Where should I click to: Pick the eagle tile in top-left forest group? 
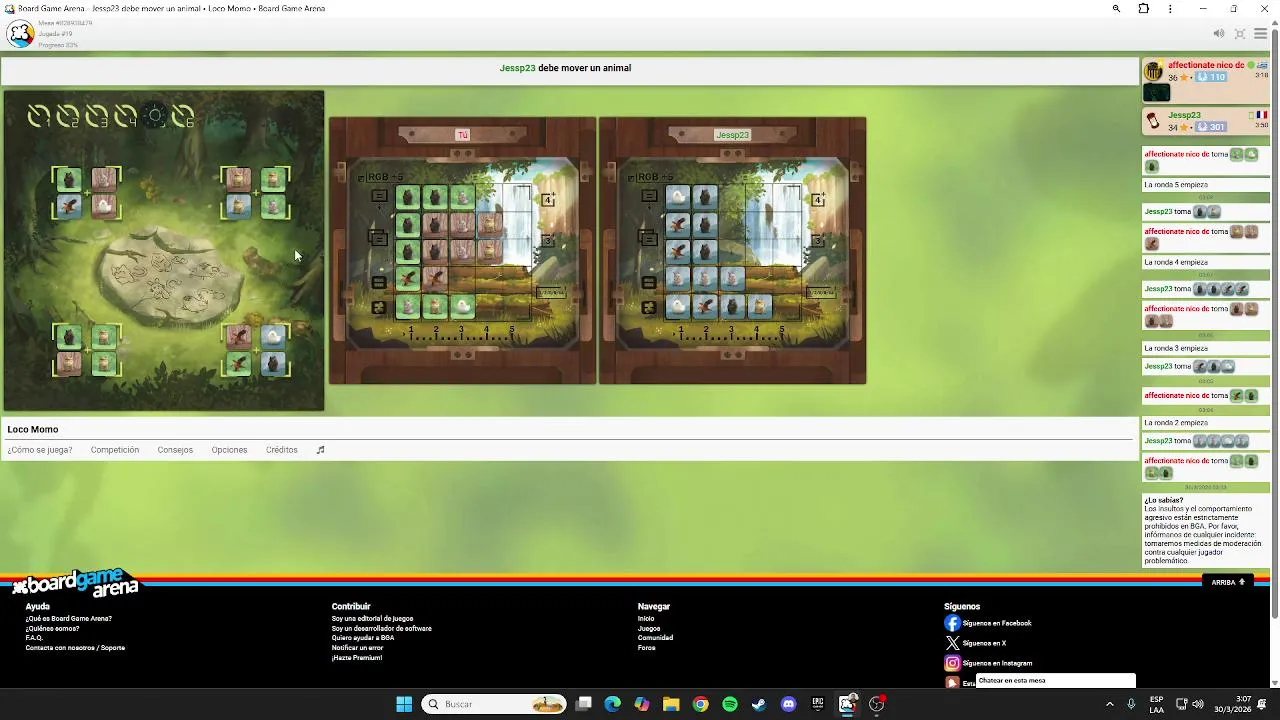click(x=69, y=206)
